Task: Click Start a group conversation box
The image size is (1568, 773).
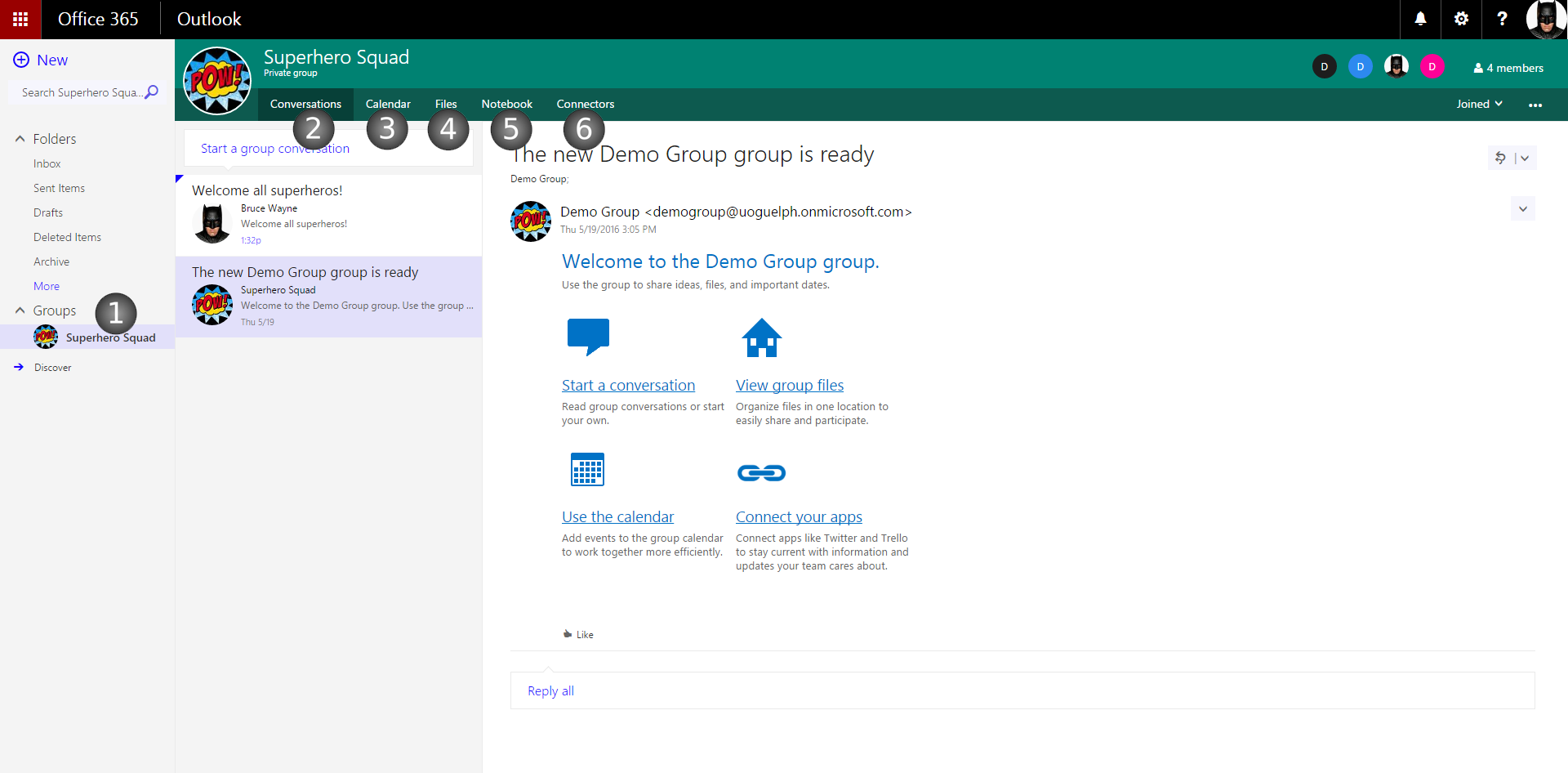Action: point(328,148)
